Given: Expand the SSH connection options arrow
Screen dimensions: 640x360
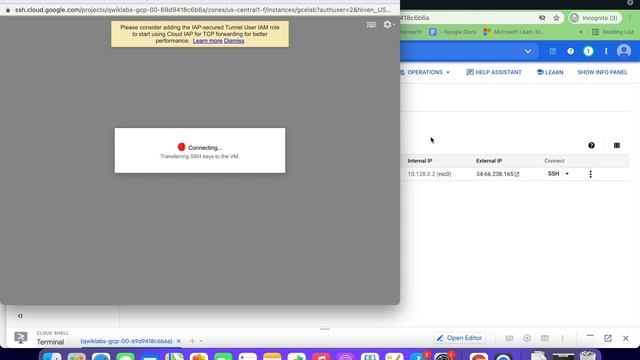Looking at the screenshot, I should (567, 174).
